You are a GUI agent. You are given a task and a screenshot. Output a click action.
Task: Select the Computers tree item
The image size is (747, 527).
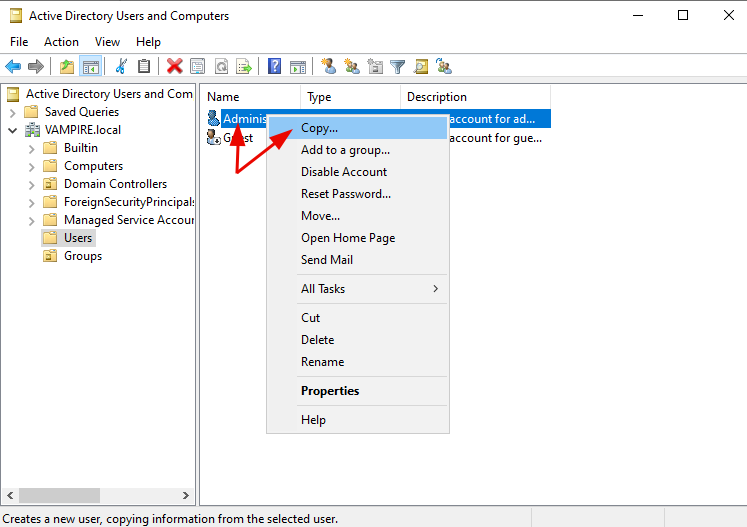tap(93, 166)
